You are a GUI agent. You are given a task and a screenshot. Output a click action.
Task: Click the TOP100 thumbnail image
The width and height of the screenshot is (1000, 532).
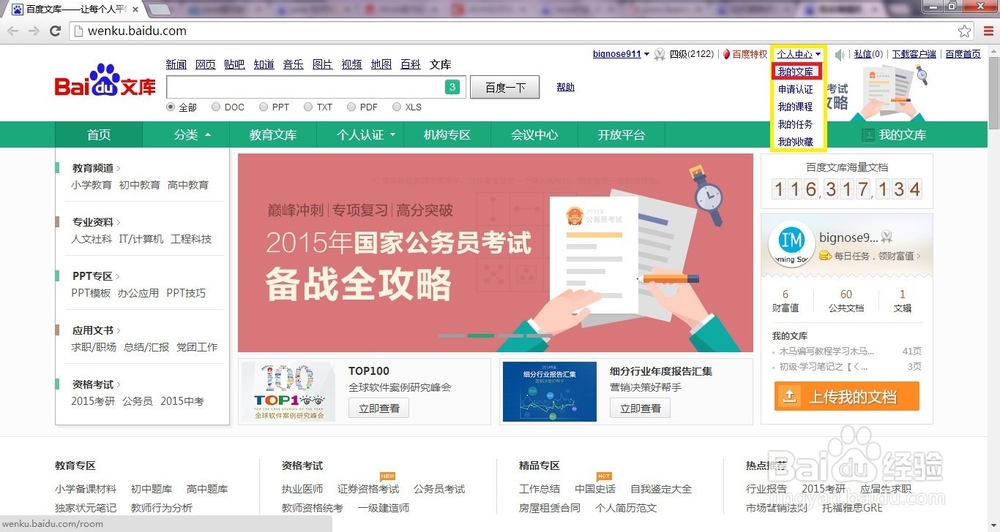(x=288, y=392)
